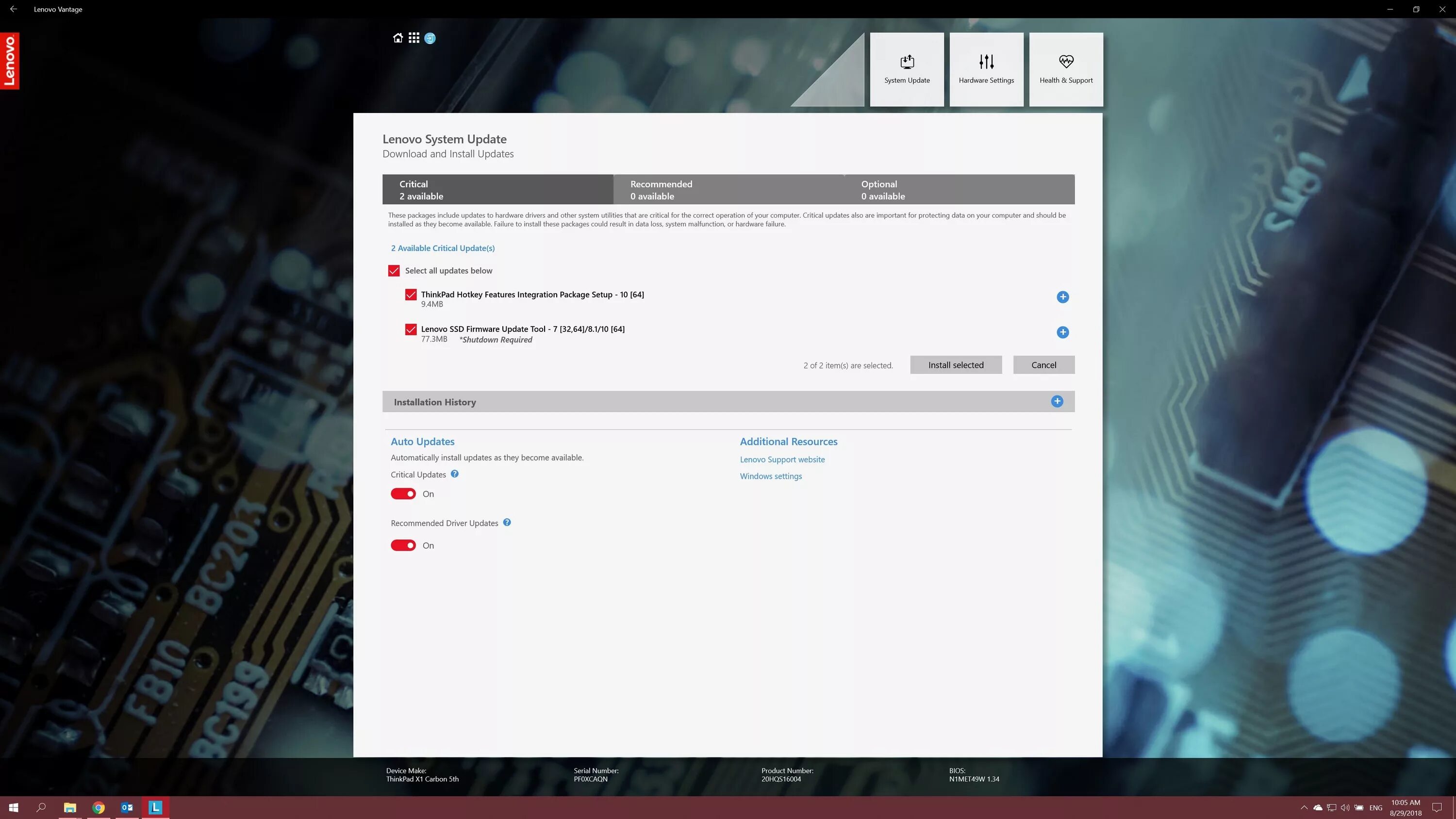Open Outlook from the taskbar
This screenshot has width=1456, height=819.
point(127,808)
